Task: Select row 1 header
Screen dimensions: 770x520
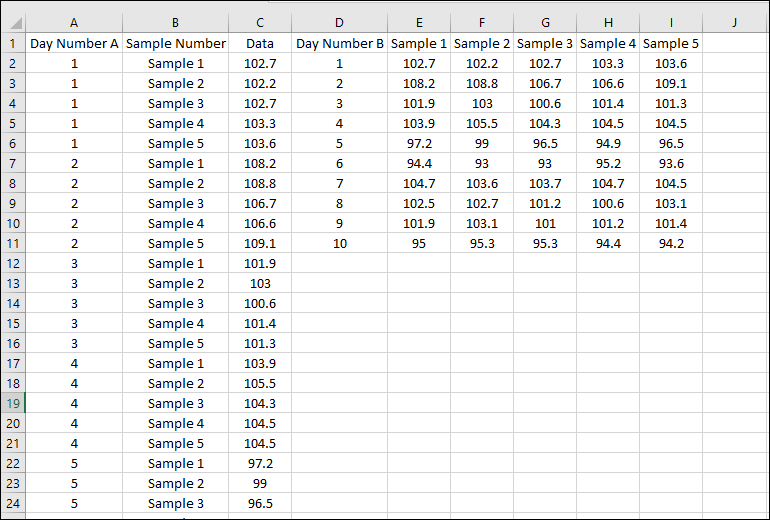Action: 13,43
